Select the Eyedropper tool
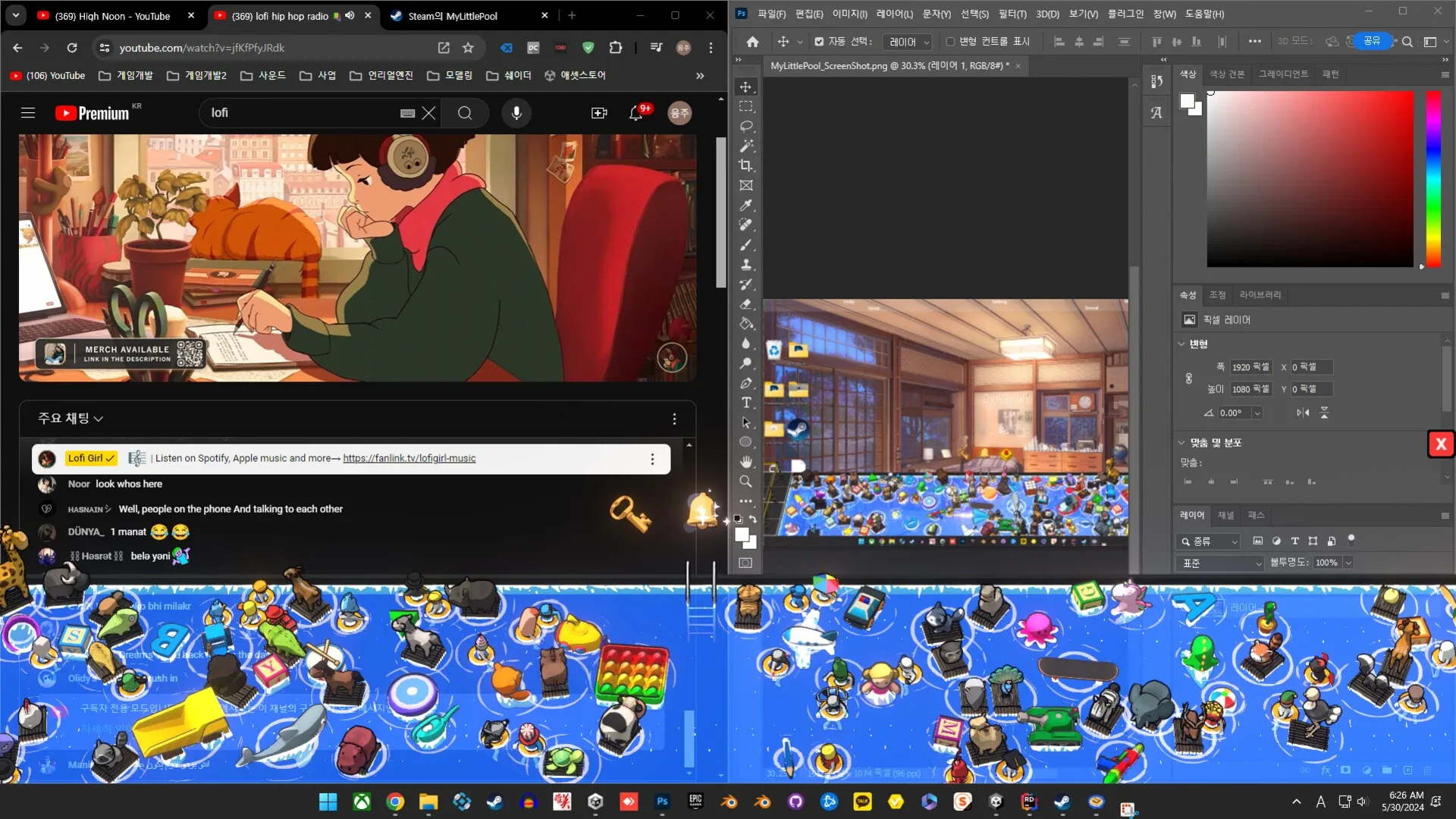1456x819 pixels. point(745,206)
